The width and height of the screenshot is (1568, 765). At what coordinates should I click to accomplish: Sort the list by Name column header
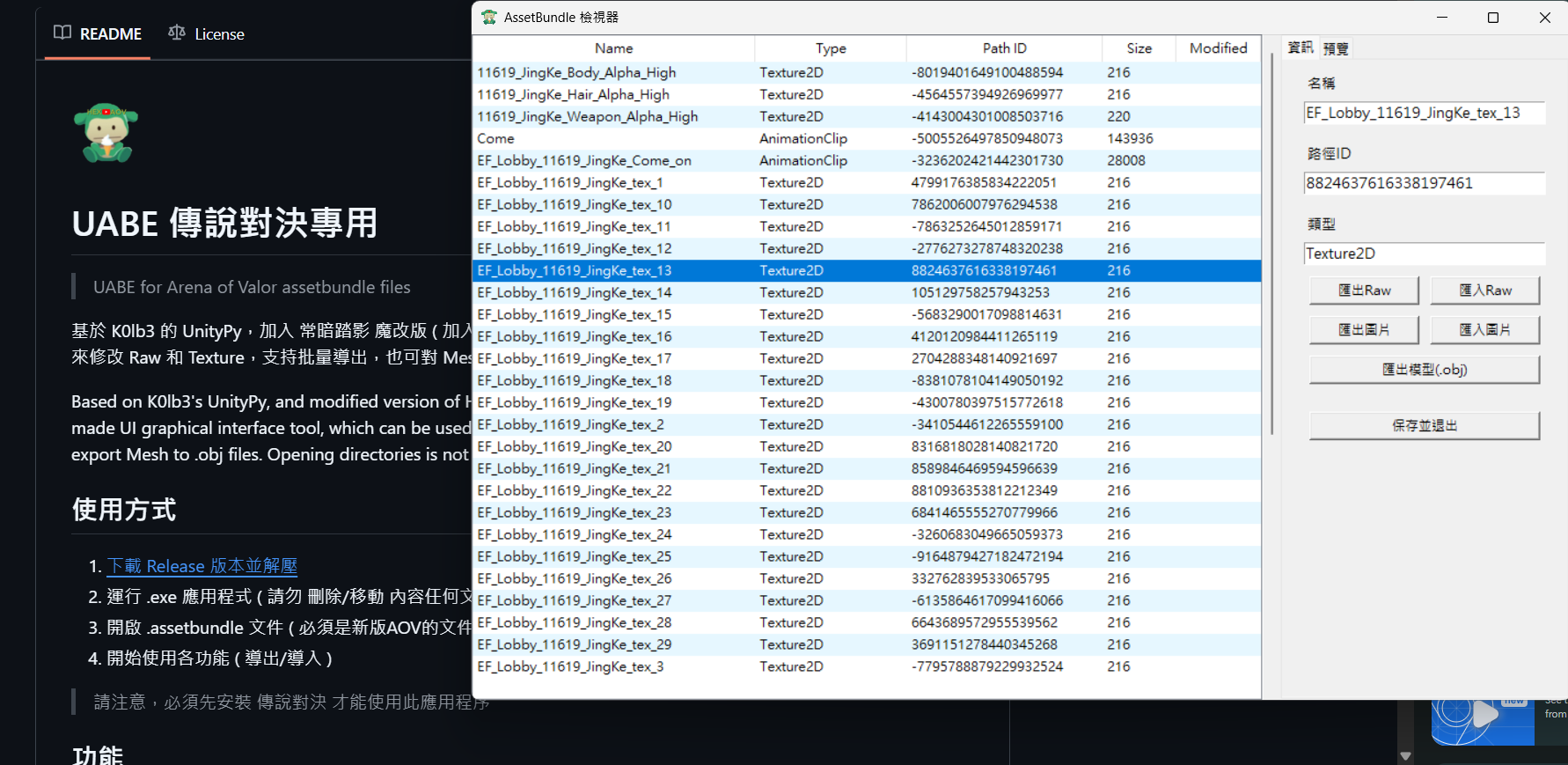coord(613,48)
